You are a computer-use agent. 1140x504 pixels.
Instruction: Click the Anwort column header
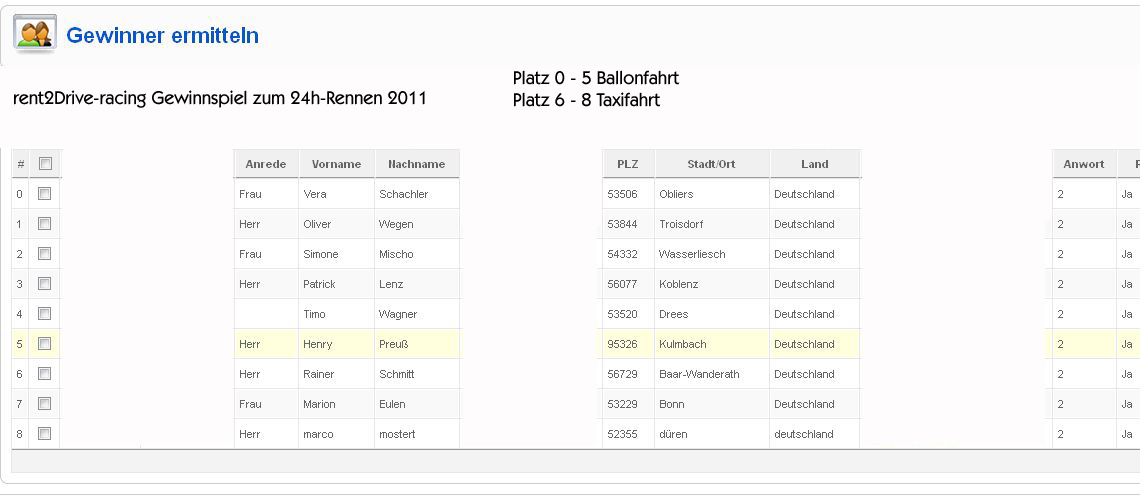[x=1084, y=164]
